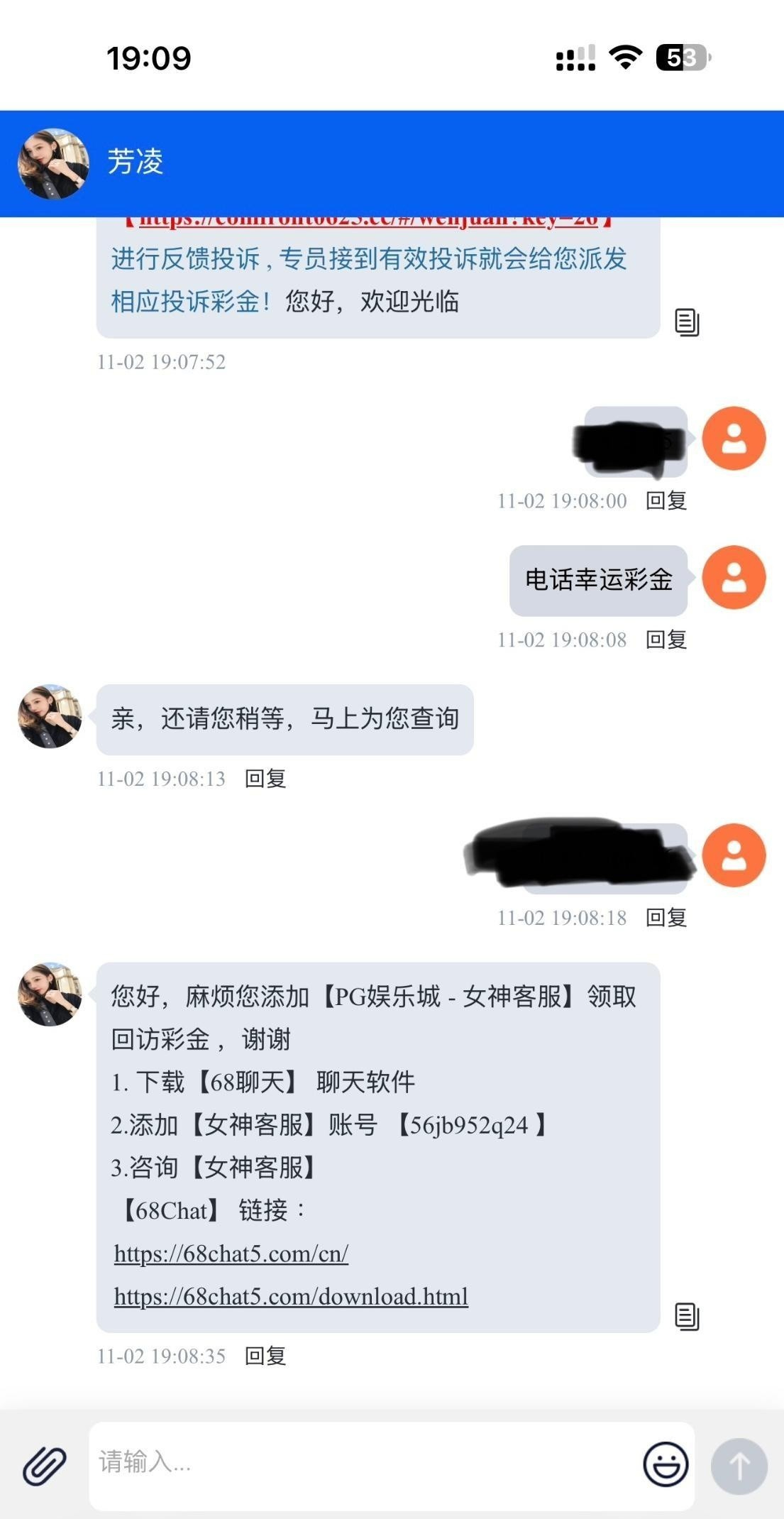Open the emoji picker smiley icon
Viewport: 784px width, 1519px height.
(666, 1464)
